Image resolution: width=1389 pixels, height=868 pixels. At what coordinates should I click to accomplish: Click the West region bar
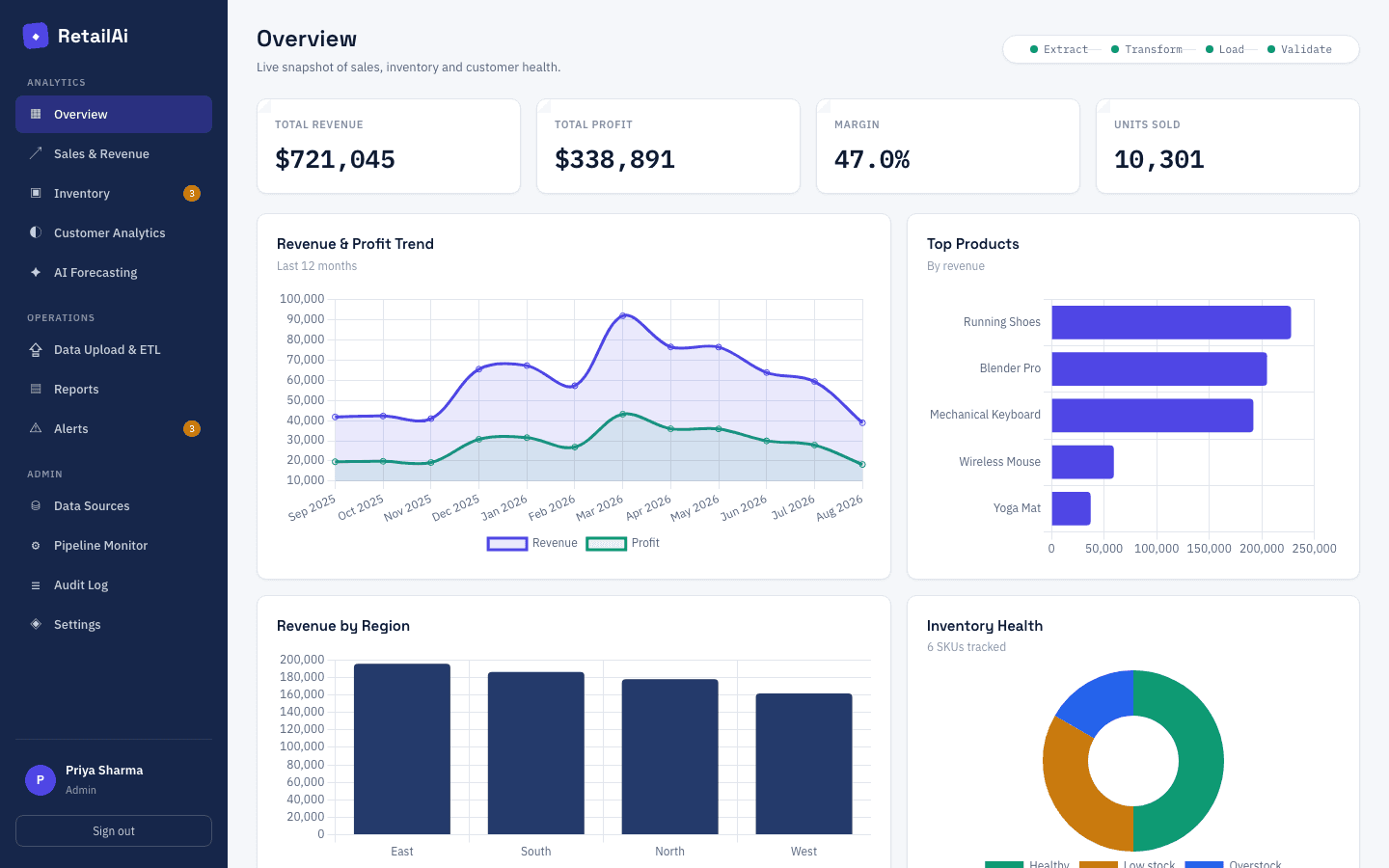[x=804, y=764]
